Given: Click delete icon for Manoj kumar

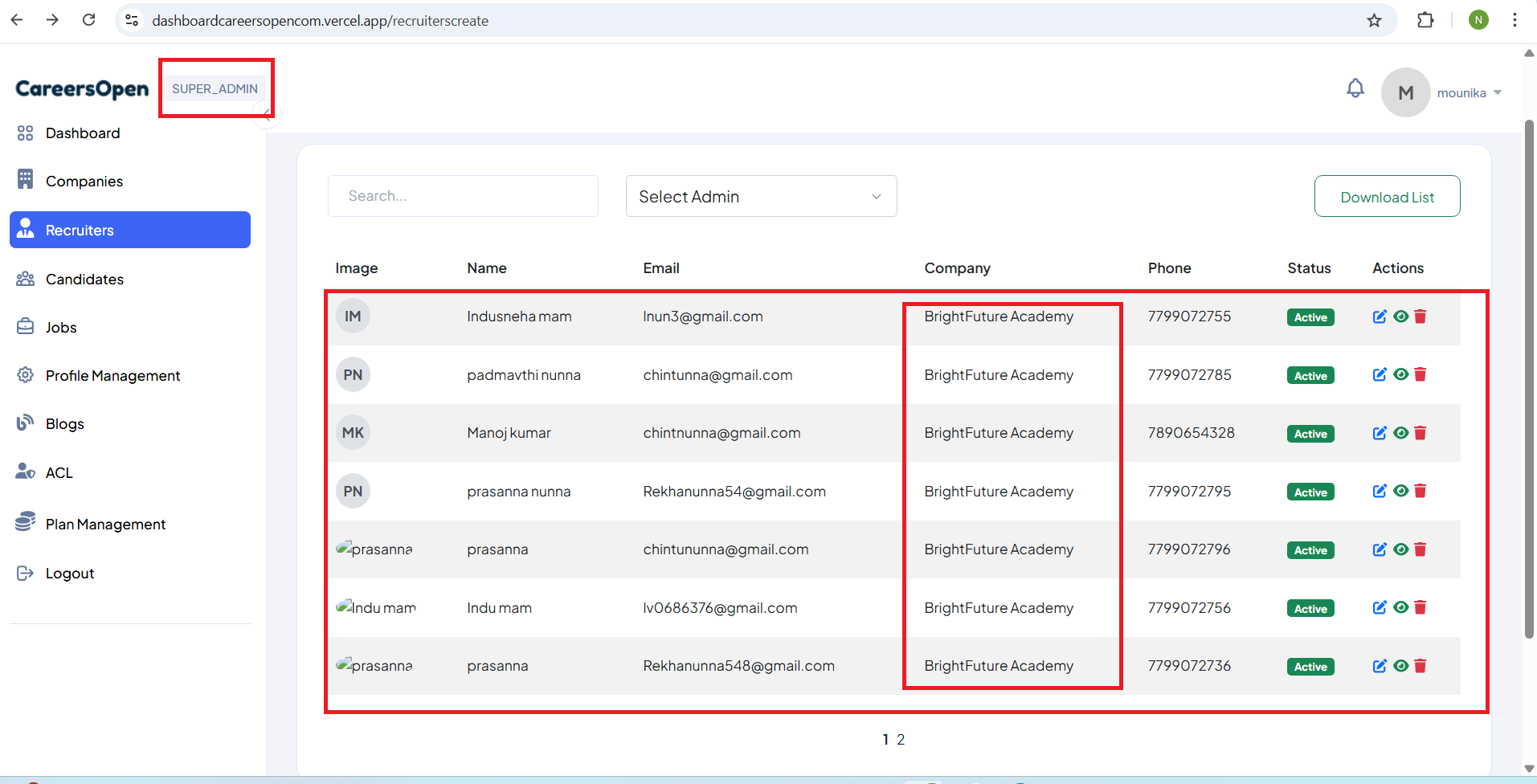Looking at the screenshot, I should pyautogui.click(x=1420, y=433).
